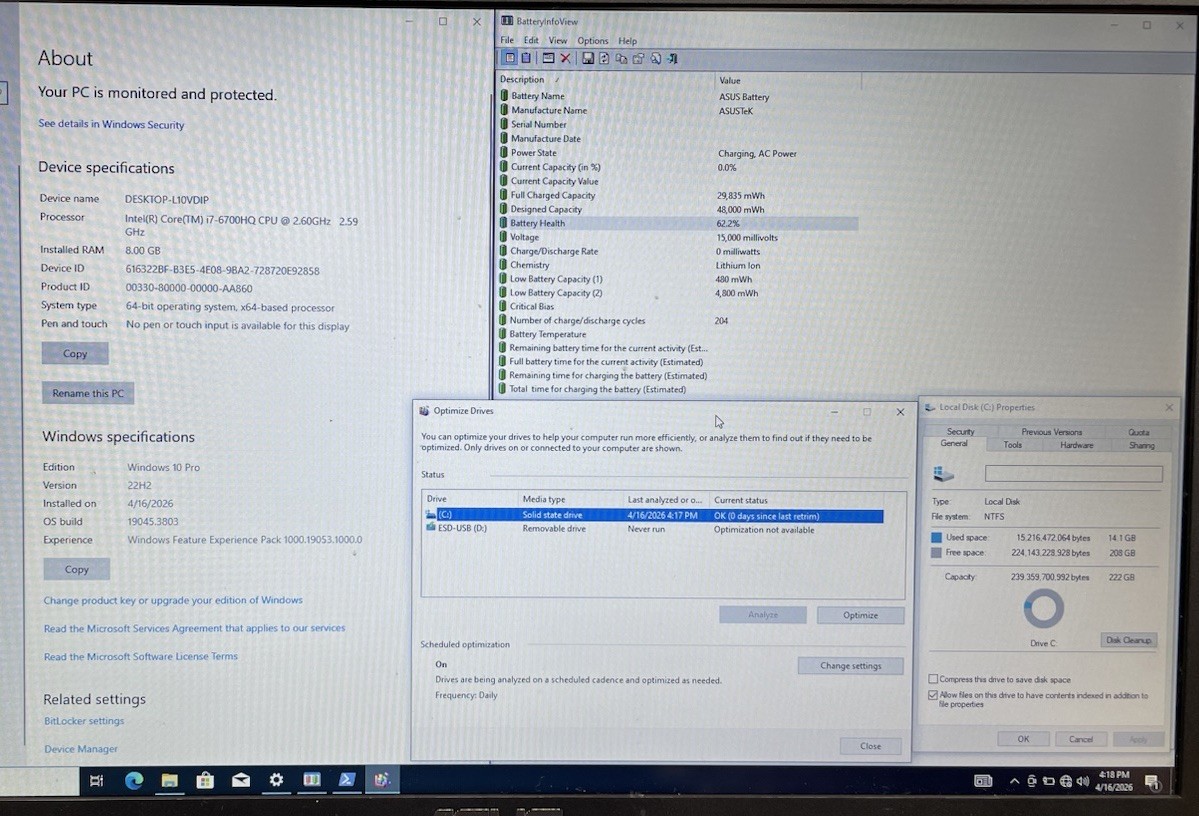Switch to the Hardware tab in Disk Properties

coord(1077,445)
